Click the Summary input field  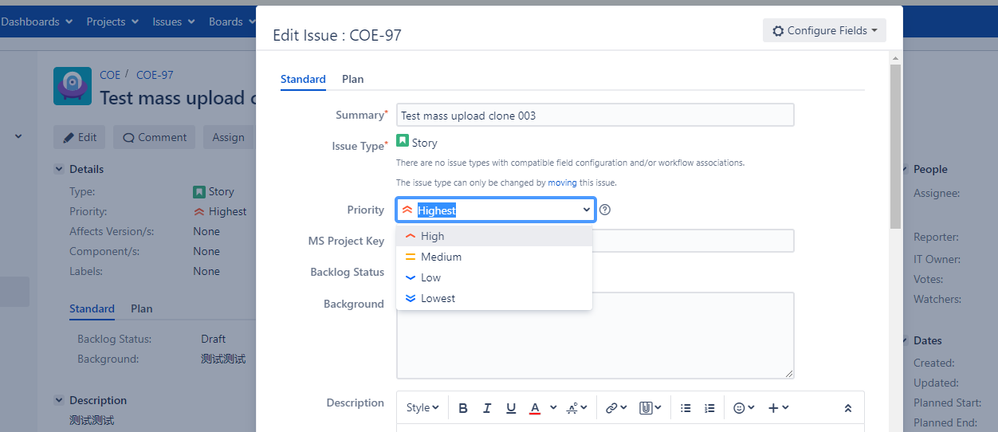click(595, 115)
